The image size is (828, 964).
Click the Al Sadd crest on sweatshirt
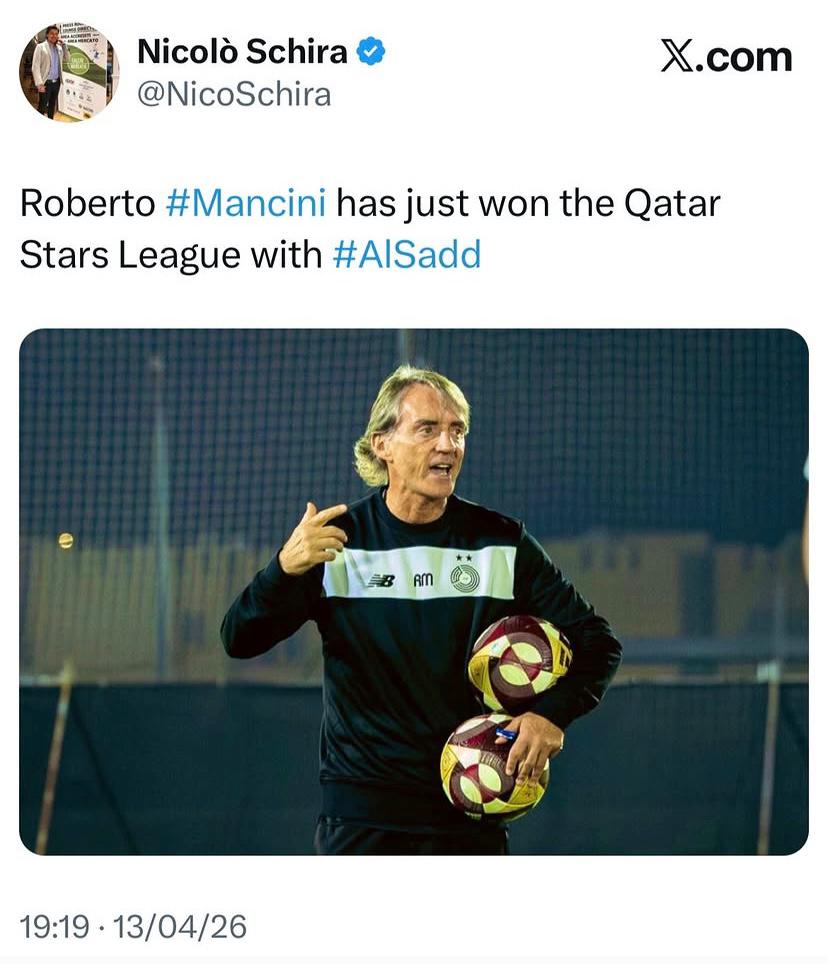[x=465, y=578]
